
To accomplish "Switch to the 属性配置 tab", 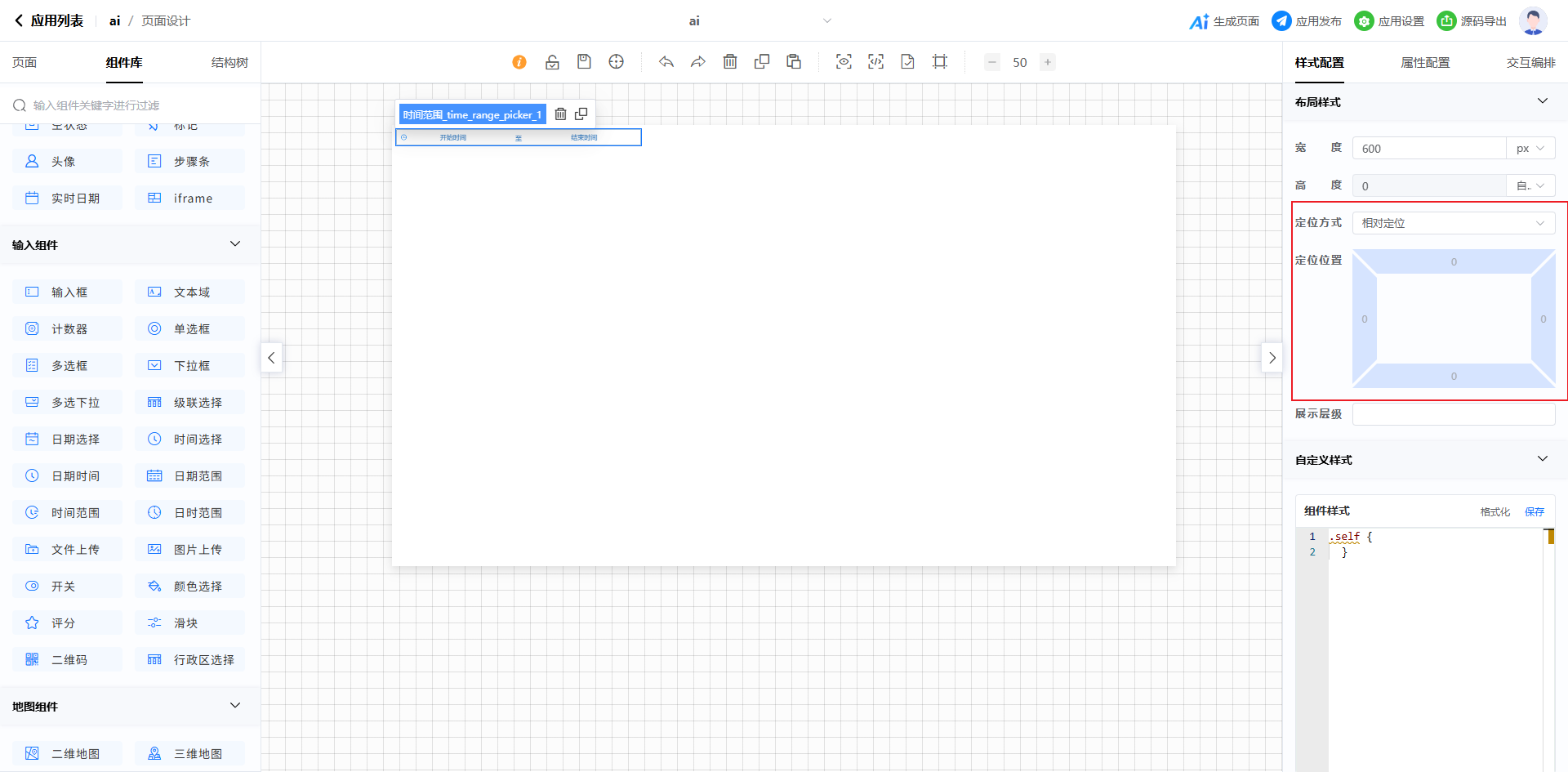I will tap(1425, 63).
